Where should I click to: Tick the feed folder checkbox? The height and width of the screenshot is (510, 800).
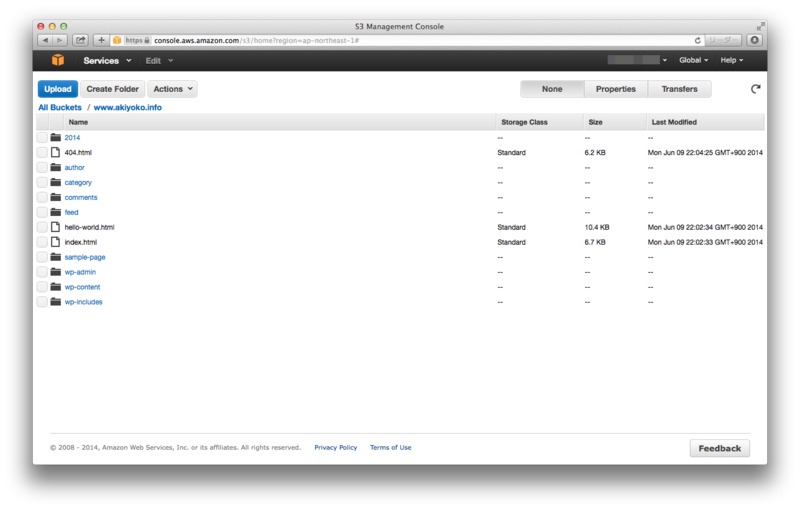(42, 212)
